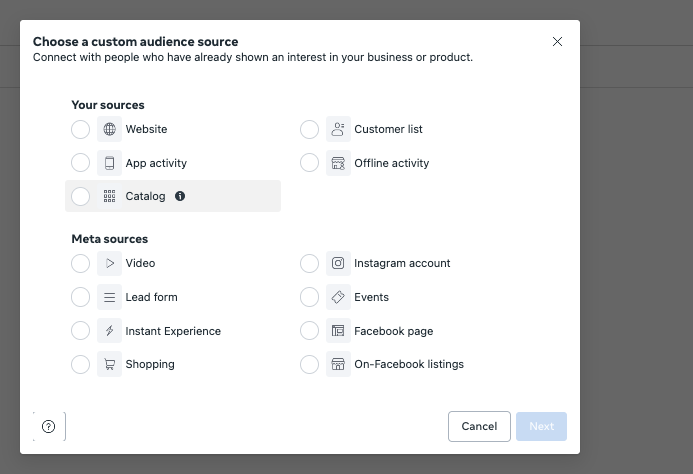Click the Shopping cart icon
This screenshot has height=474, width=693.
click(x=110, y=364)
